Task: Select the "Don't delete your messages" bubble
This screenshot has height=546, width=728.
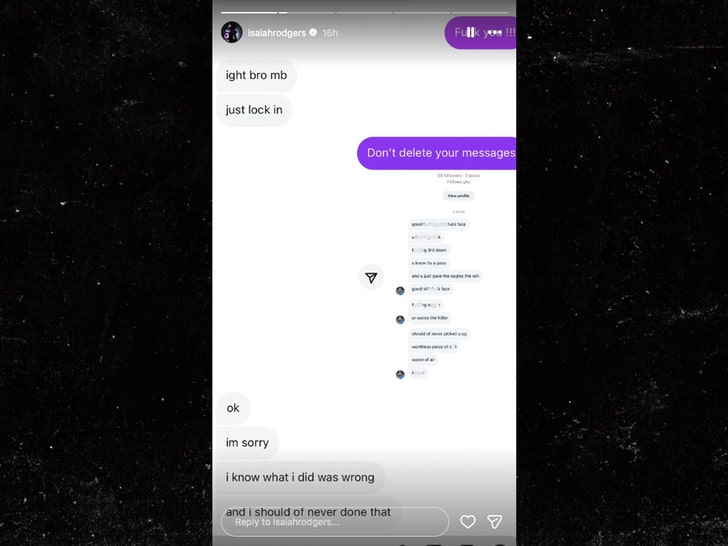Action: tap(436, 153)
